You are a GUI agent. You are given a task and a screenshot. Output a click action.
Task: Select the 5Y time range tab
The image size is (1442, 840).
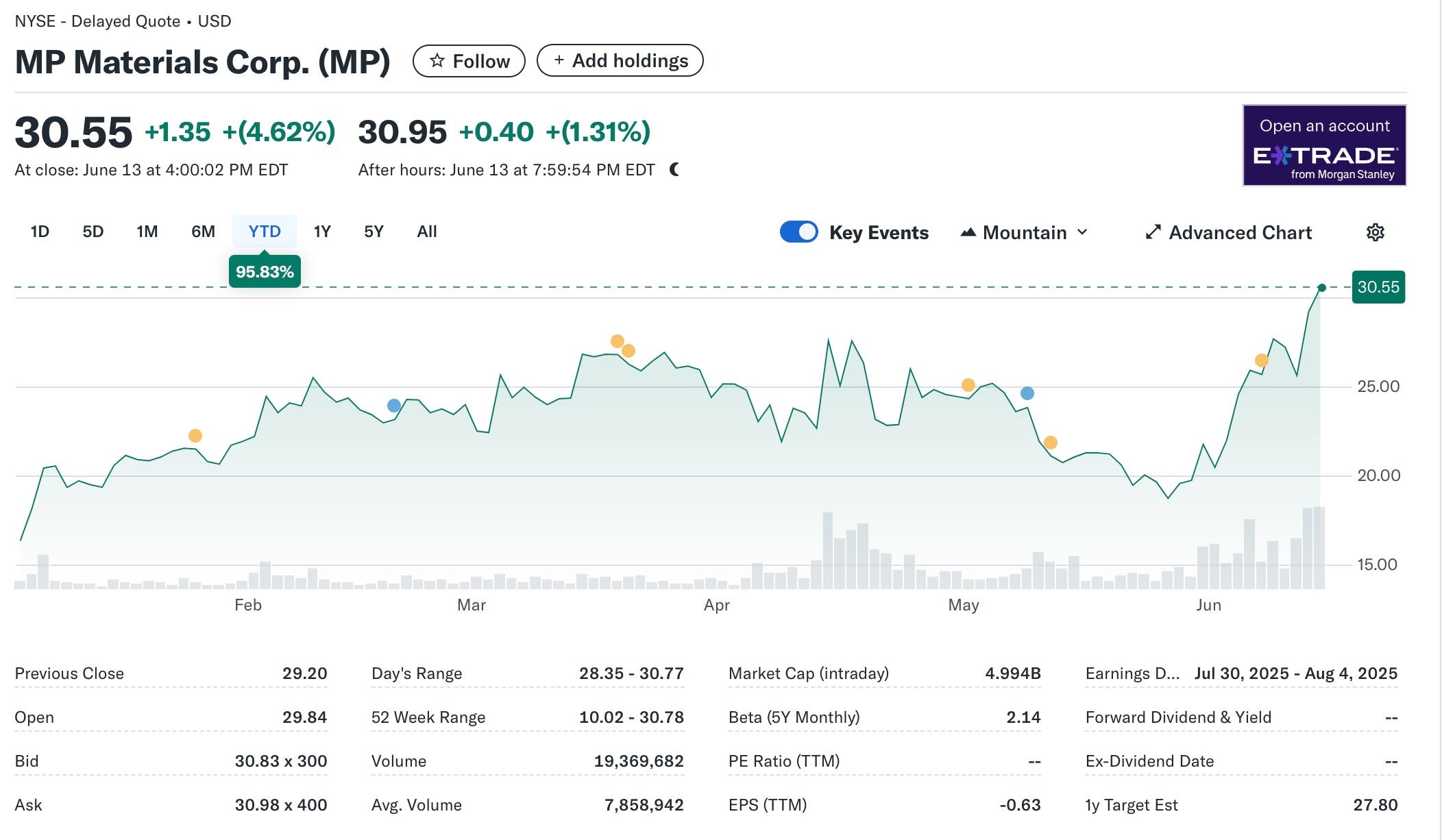point(374,232)
